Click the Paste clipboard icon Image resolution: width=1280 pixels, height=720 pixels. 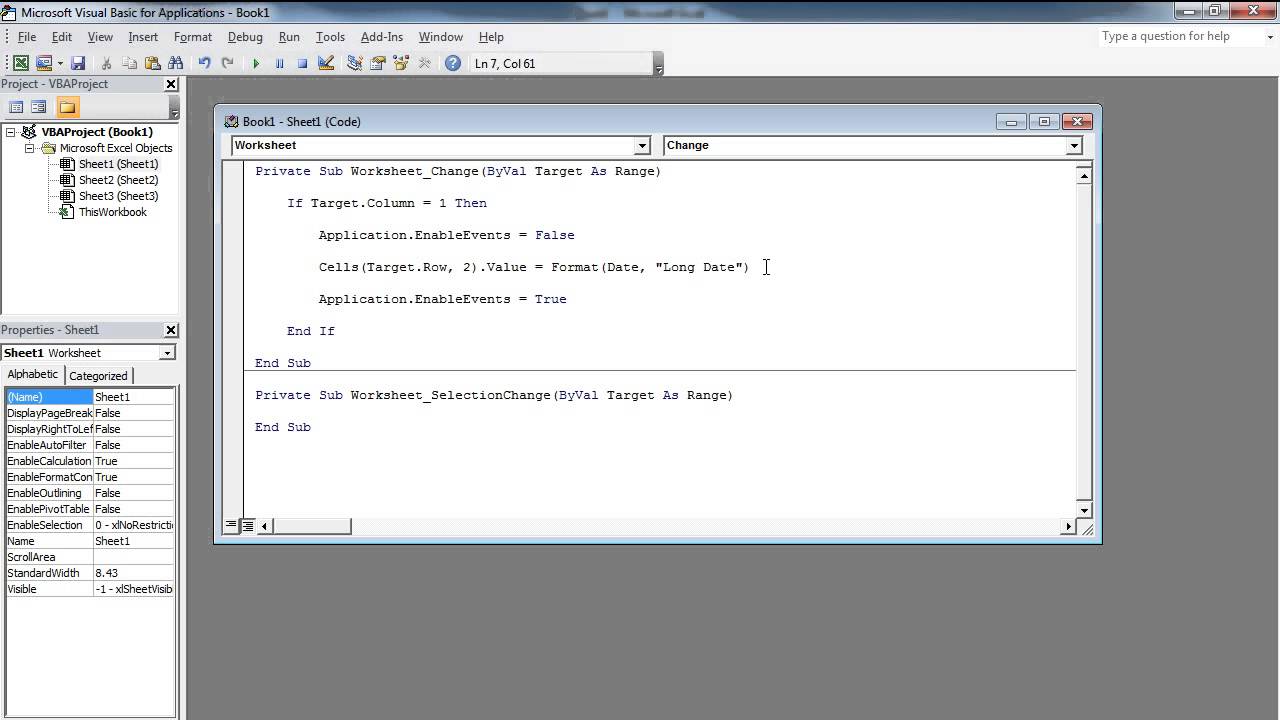tap(152, 63)
